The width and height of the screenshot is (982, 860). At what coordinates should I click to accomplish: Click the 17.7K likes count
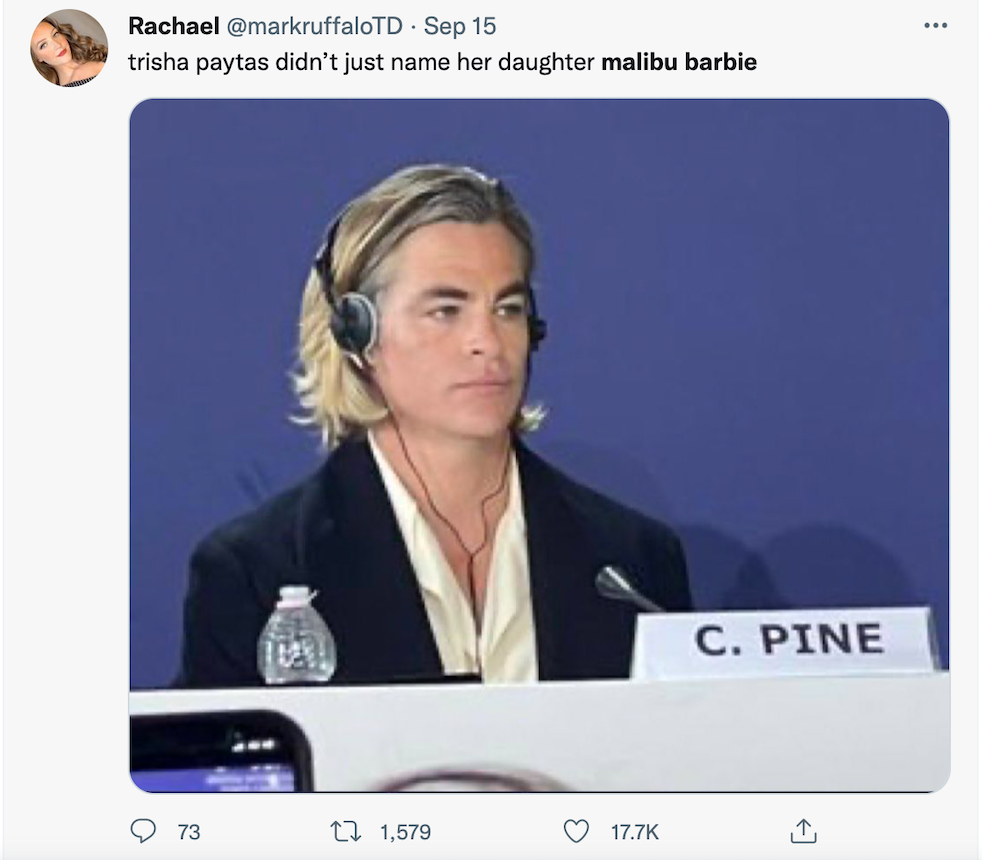pyautogui.click(x=635, y=831)
